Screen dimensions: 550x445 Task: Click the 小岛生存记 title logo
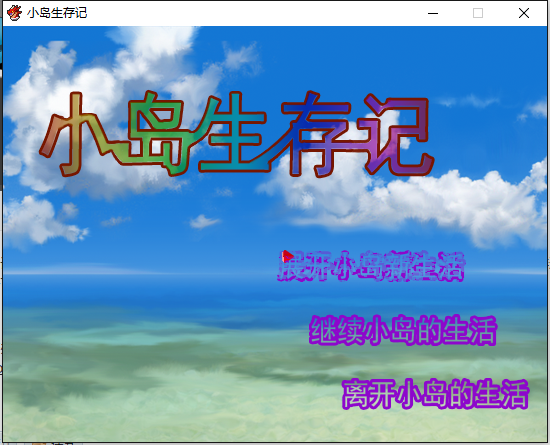tap(237, 134)
